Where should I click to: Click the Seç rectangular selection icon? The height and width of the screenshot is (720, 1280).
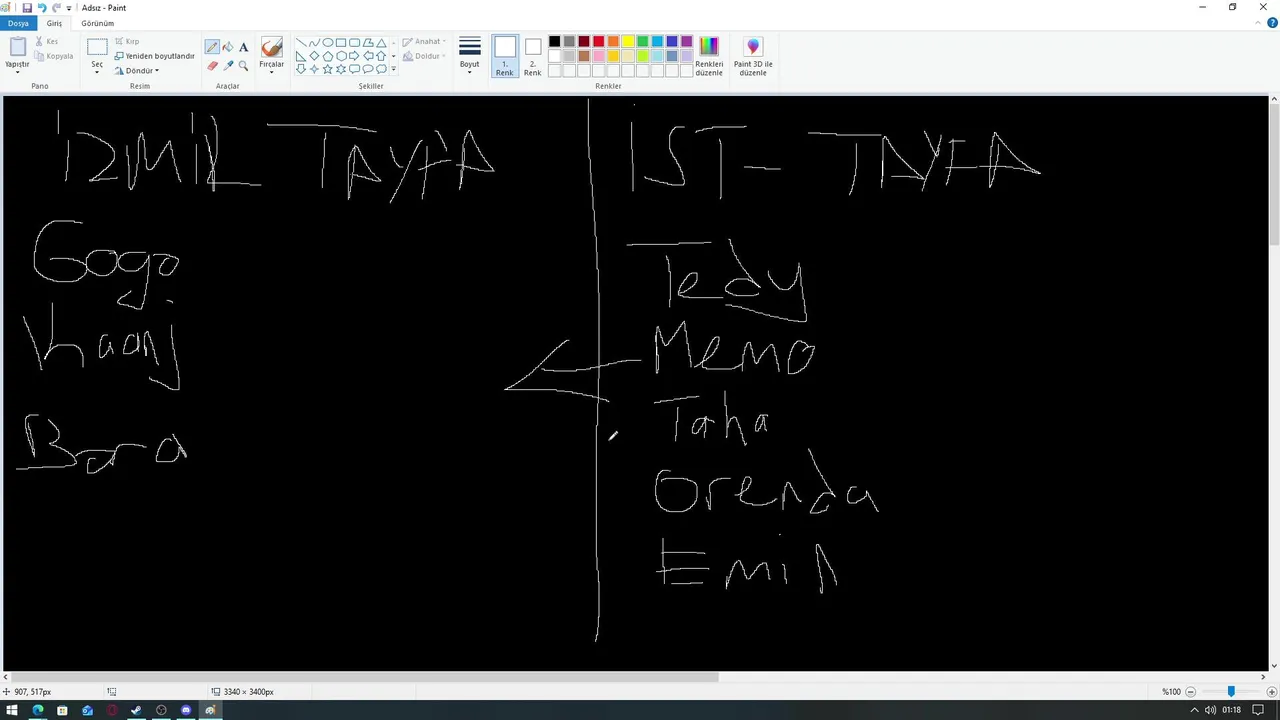click(x=97, y=47)
